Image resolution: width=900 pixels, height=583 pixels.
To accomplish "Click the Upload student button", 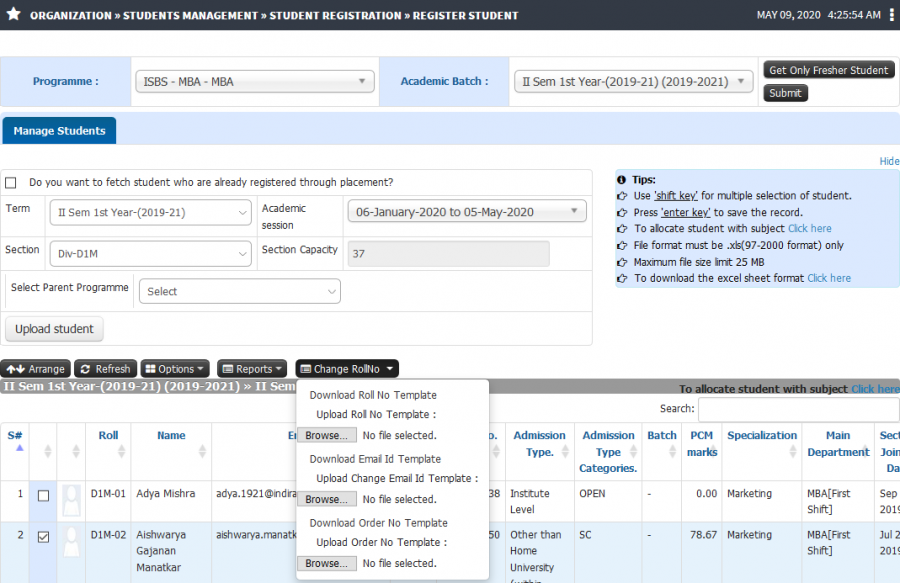I will (55, 329).
